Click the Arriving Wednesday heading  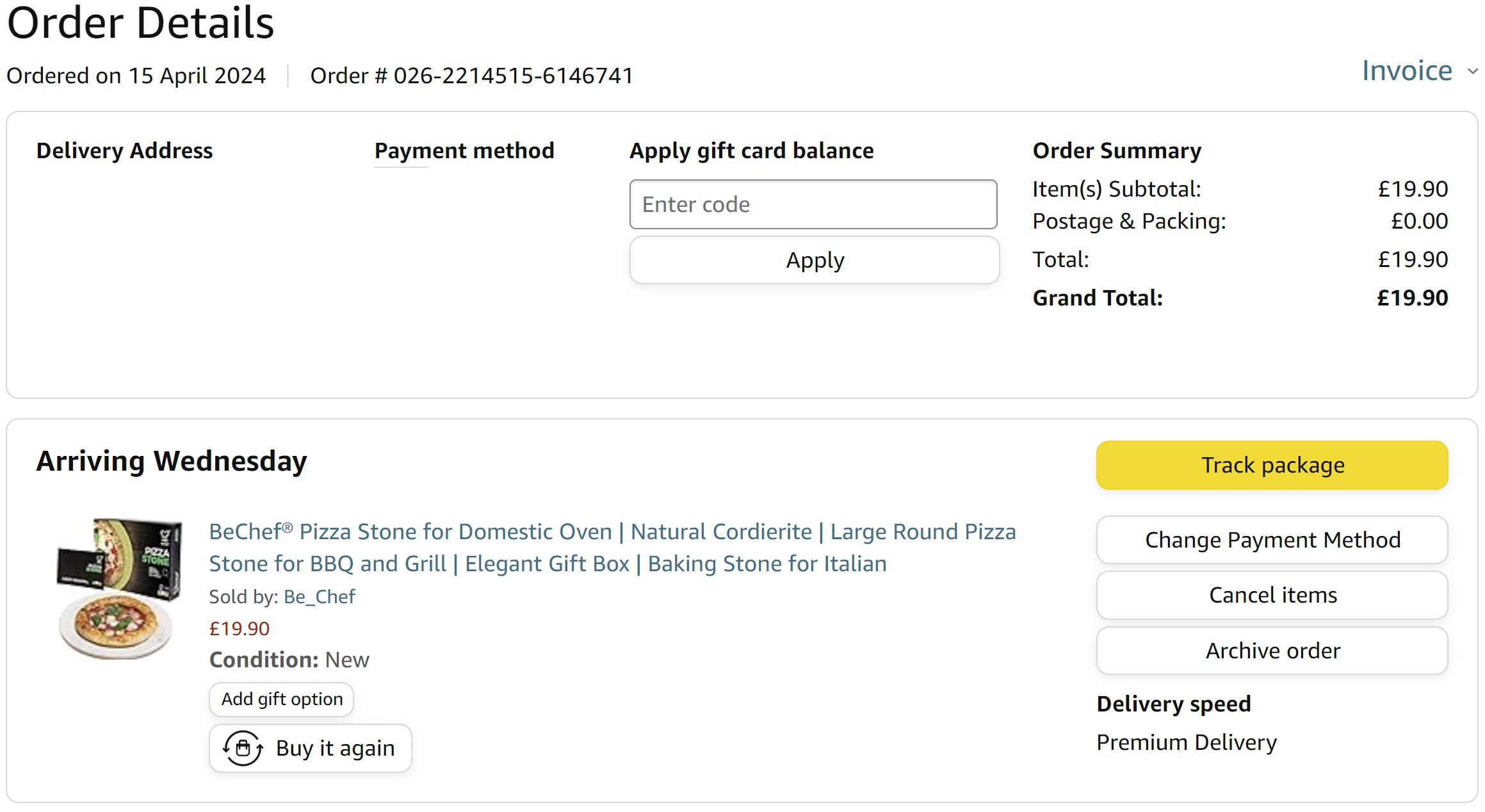(x=172, y=462)
